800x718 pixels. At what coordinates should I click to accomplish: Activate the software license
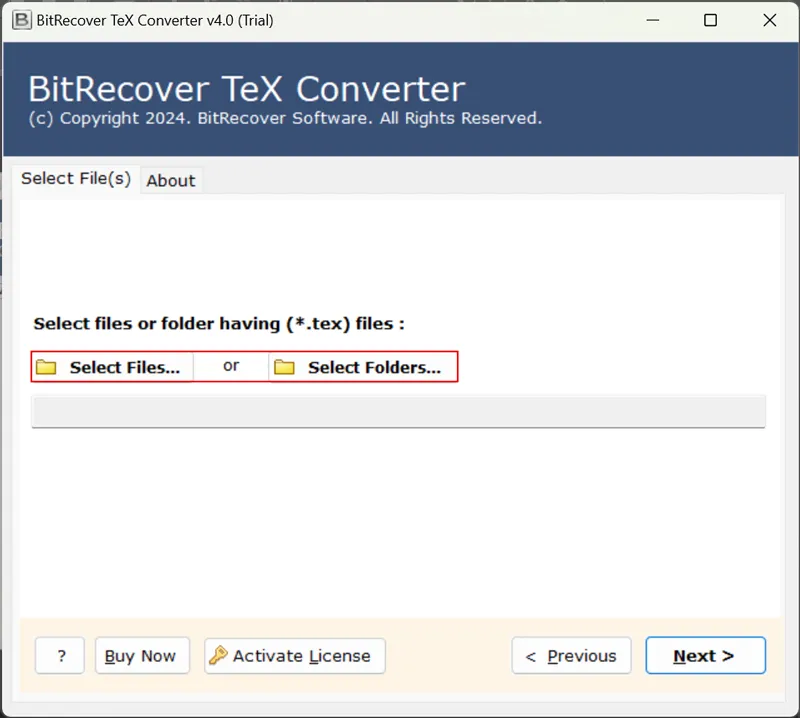point(294,655)
